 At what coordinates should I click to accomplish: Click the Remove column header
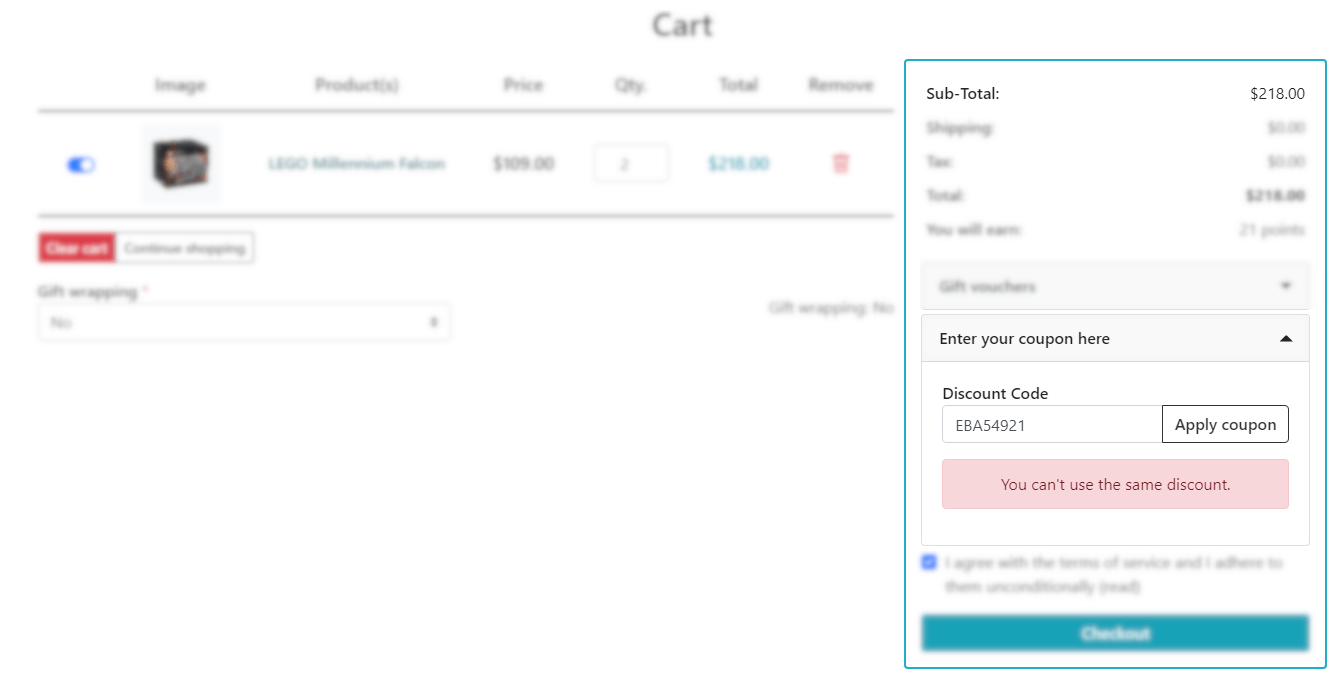tap(841, 85)
